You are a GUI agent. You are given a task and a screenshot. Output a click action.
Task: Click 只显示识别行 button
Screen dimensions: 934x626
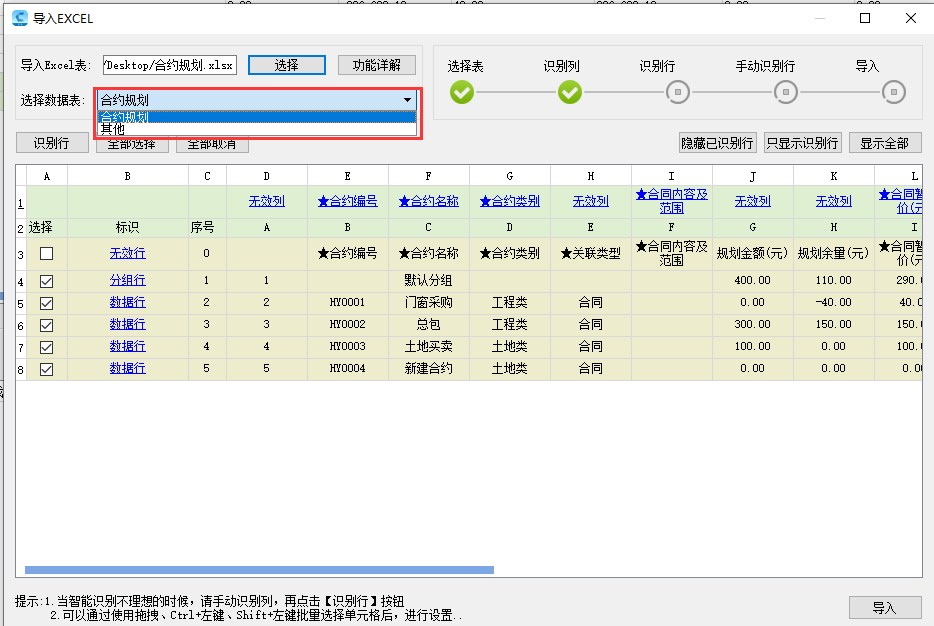pos(802,143)
